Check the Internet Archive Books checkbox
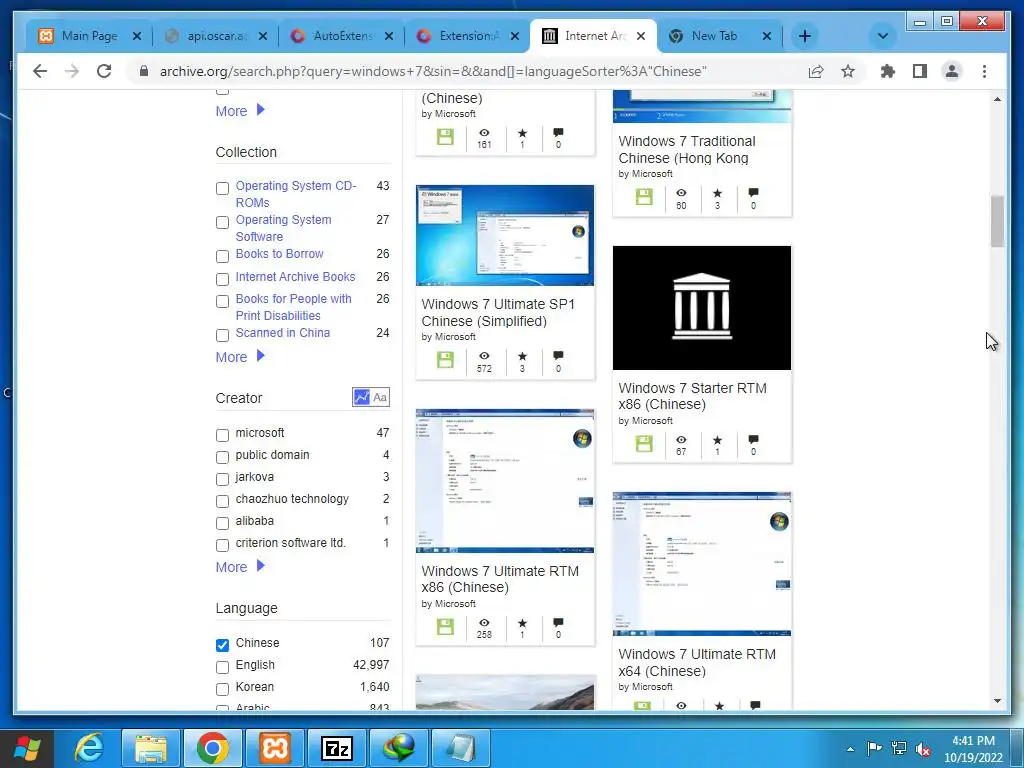Image resolution: width=1024 pixels, height=768 pixels. [x=222, y=280]
